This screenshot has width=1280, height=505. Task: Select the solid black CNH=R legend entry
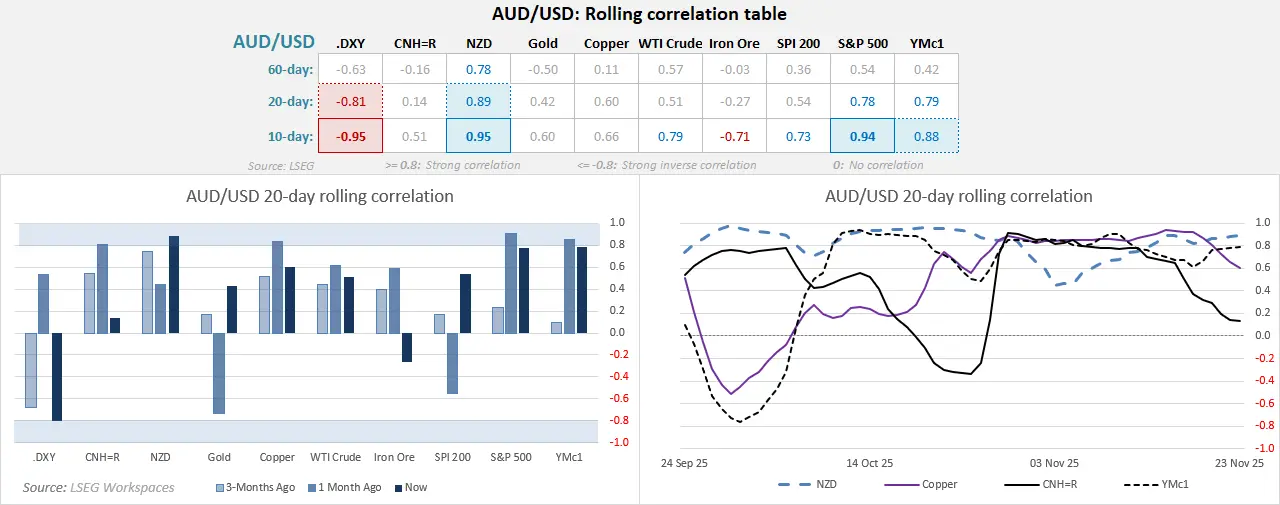pos(1022,484)
